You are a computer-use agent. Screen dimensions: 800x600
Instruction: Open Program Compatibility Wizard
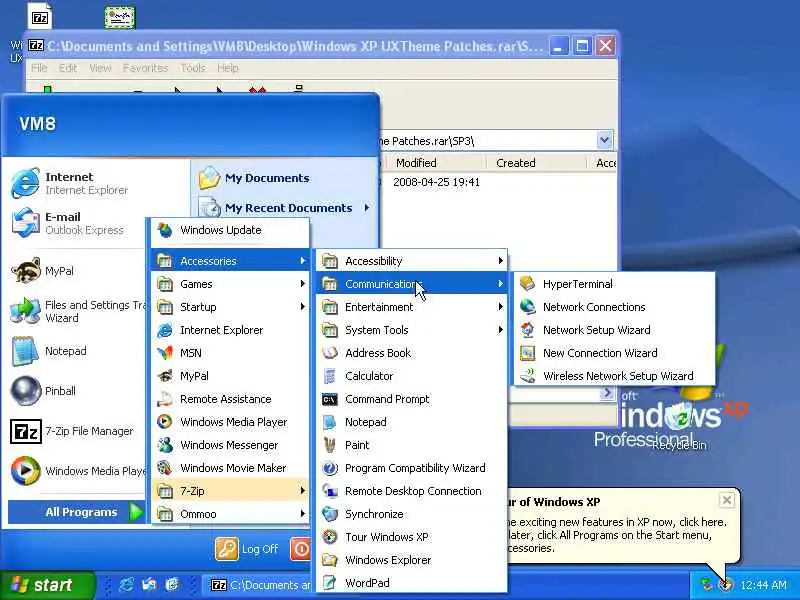click(412, 468)
